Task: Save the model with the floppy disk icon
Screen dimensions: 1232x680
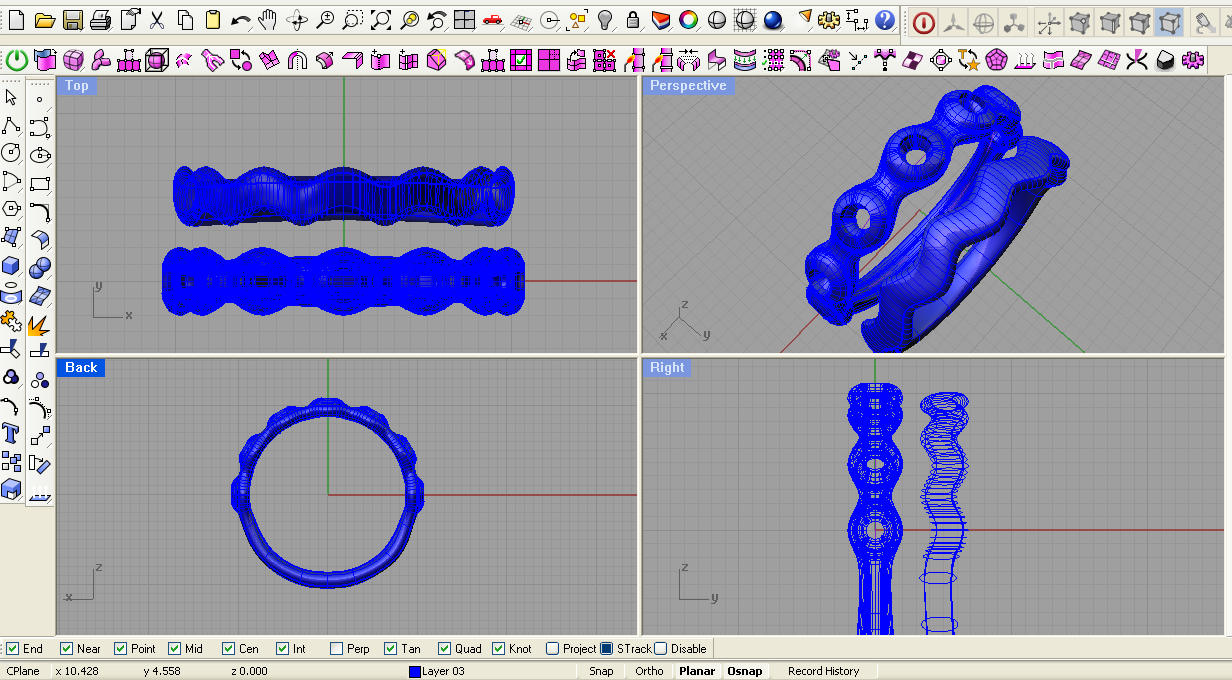Action: tap(72, 19)
